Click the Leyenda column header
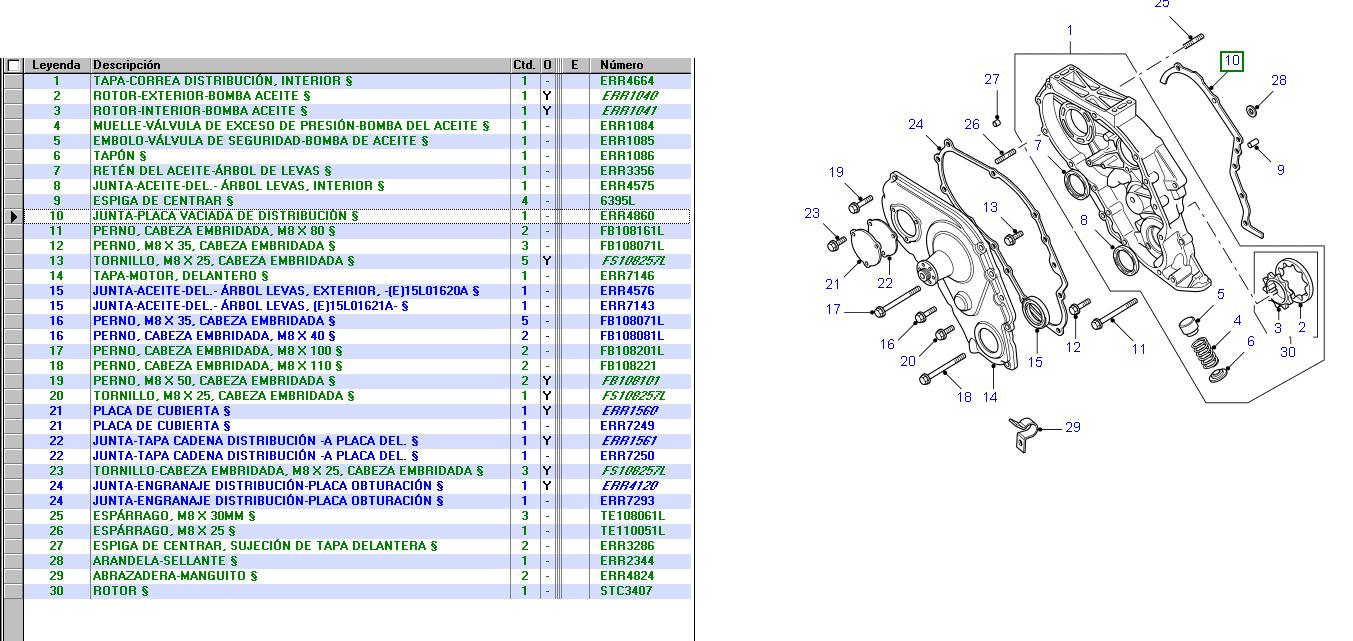 [x=56, y=65]
